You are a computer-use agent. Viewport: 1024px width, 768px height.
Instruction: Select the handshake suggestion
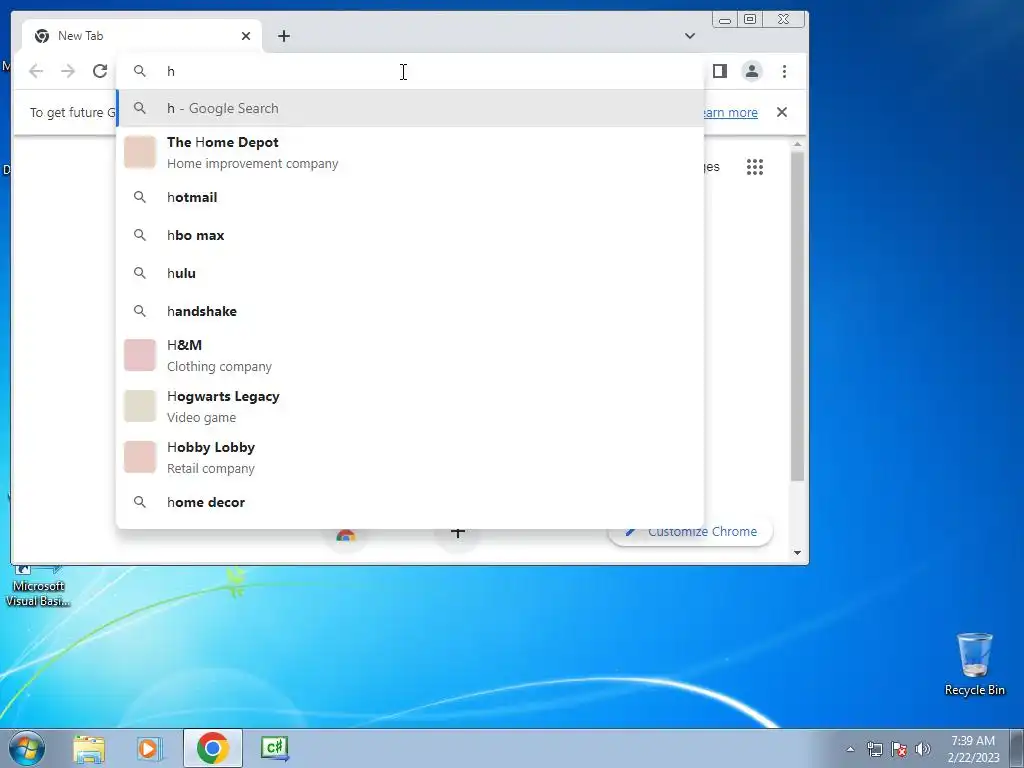[410, 311]
